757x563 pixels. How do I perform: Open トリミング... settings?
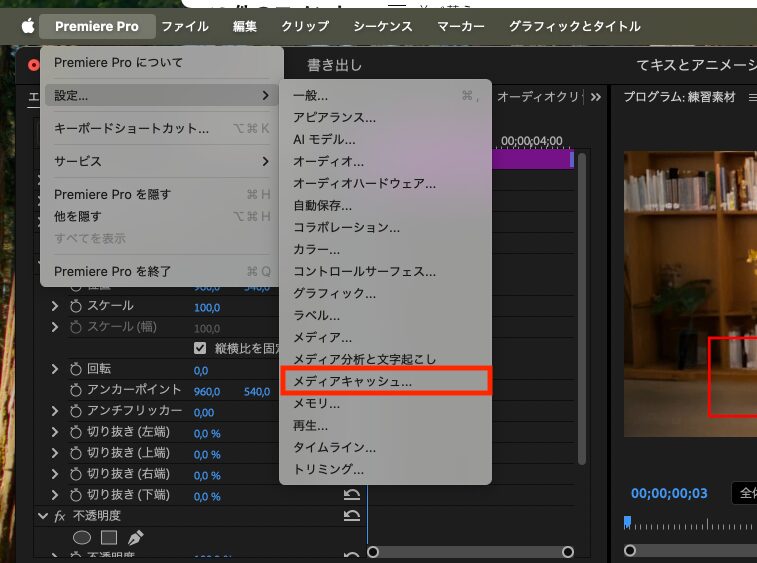pos(385,469)
